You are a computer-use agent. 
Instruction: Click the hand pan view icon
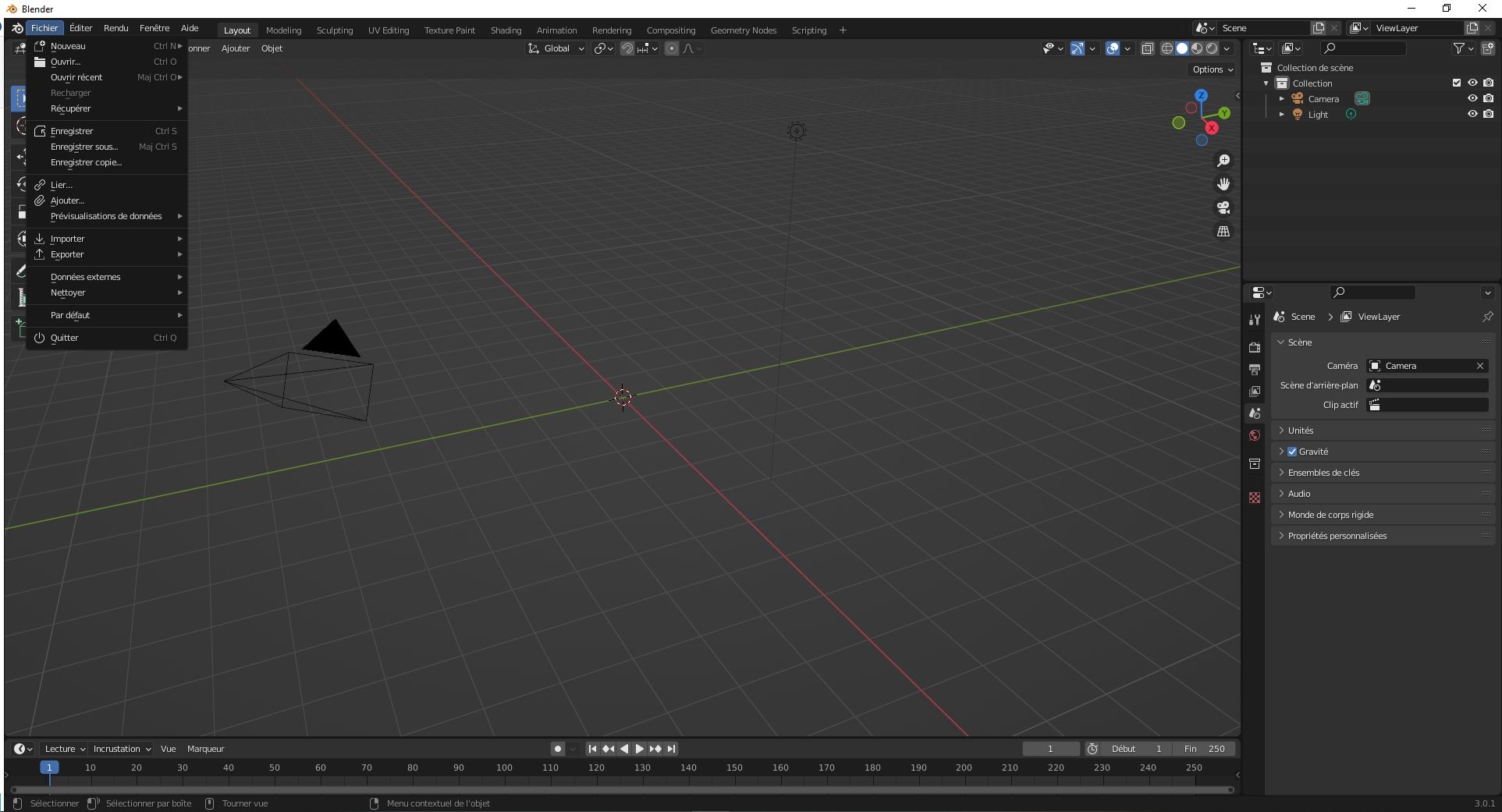pyautogui.click(x=1223, y=184)
